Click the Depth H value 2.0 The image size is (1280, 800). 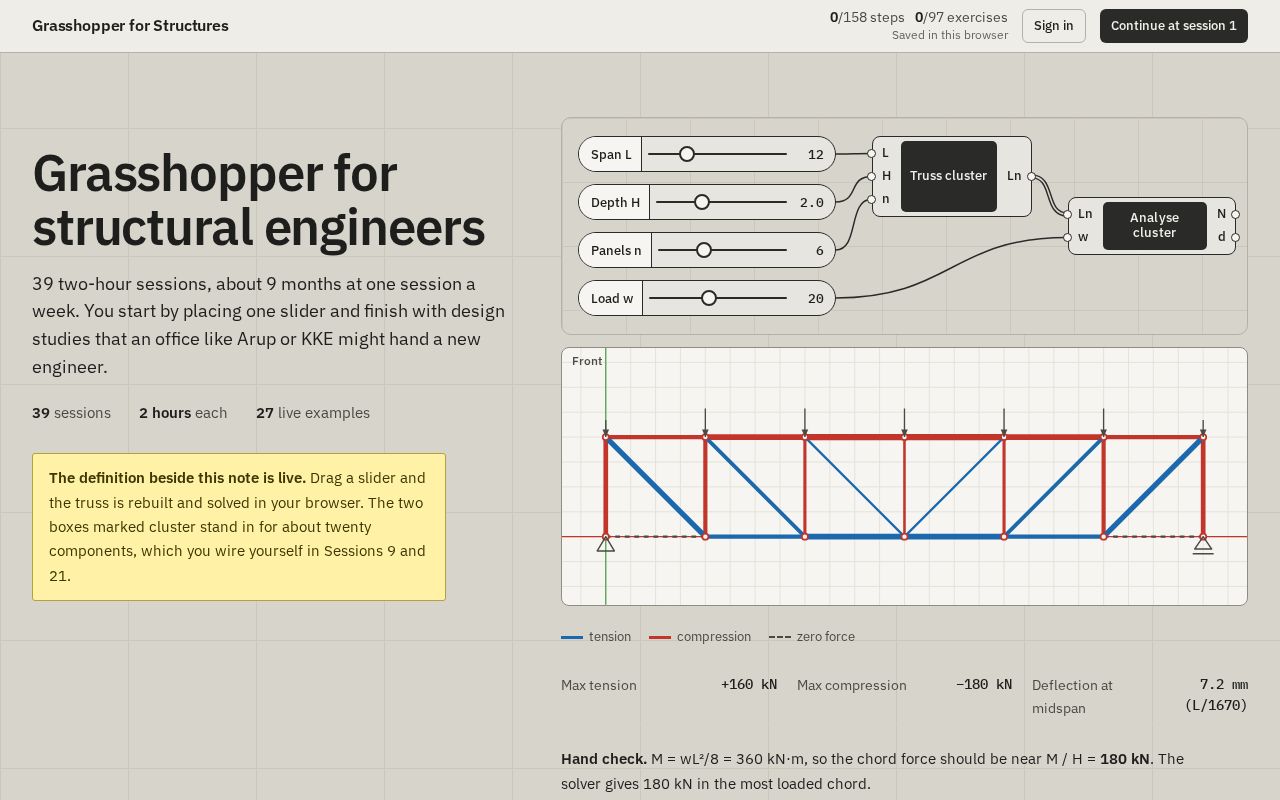pos(812,202)
